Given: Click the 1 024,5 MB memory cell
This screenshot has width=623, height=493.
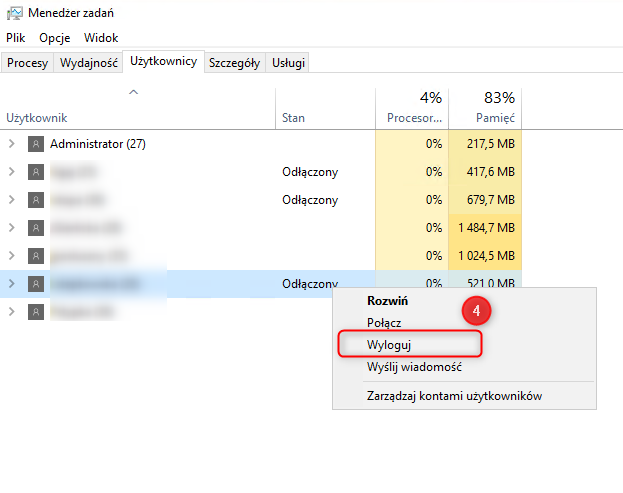Looking at the screenshot, I should [486, 255].
